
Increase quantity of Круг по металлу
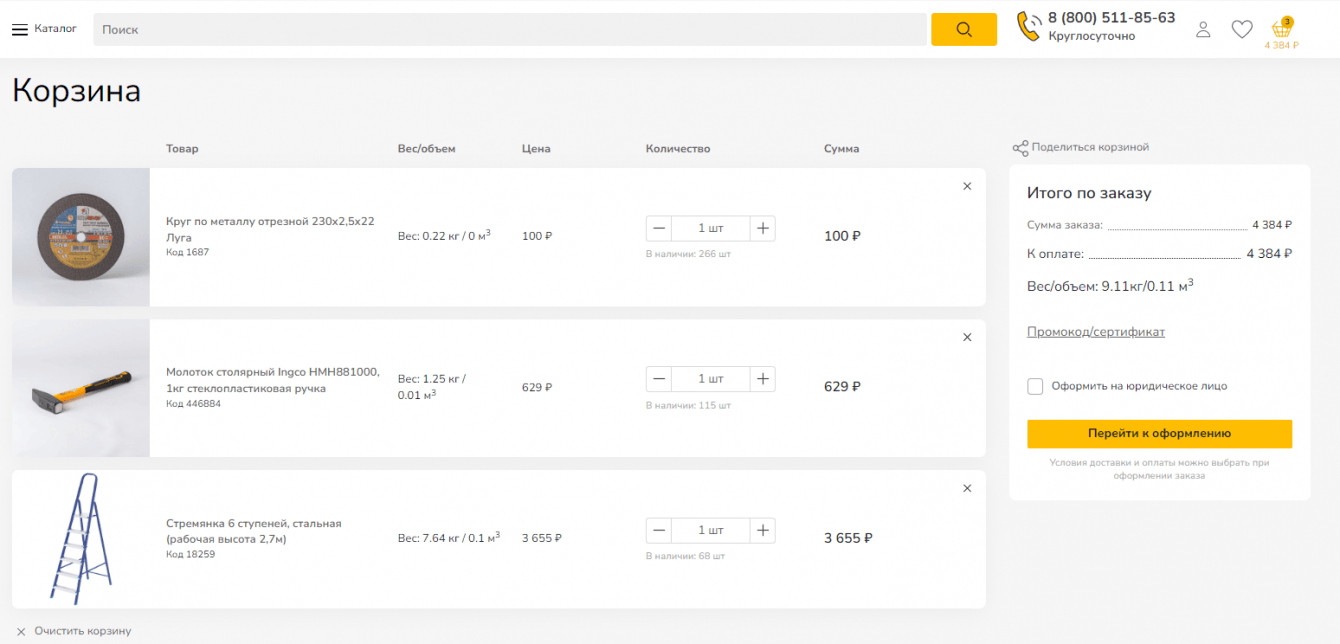coord(762,228)
